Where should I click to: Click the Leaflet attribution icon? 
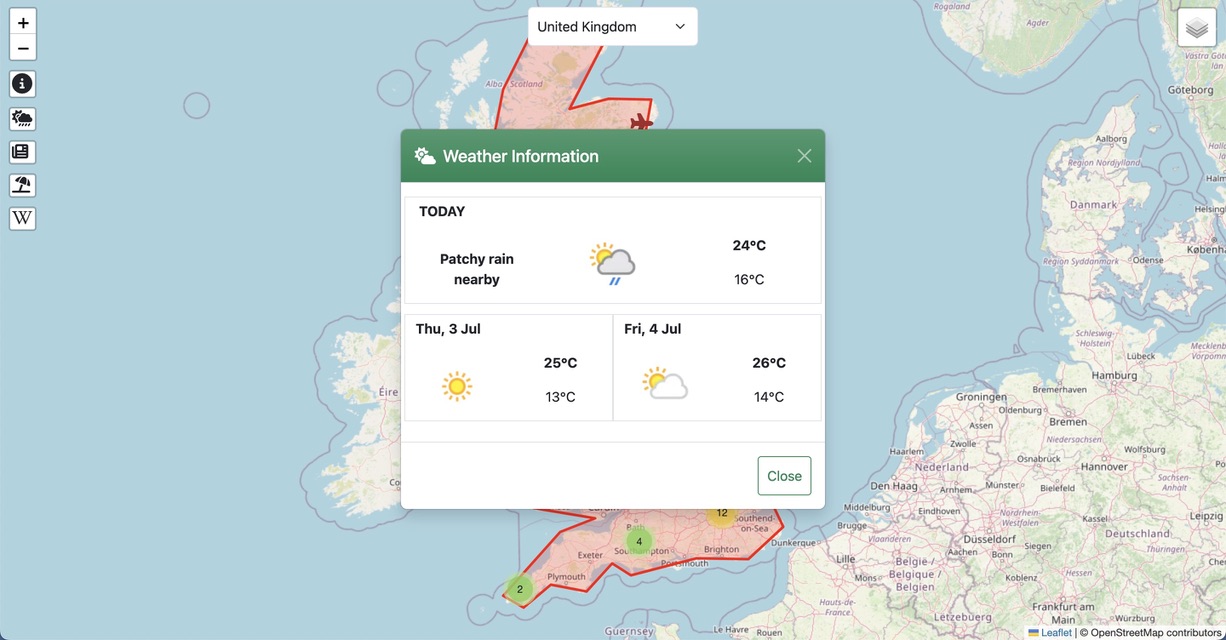[1035, 633]
